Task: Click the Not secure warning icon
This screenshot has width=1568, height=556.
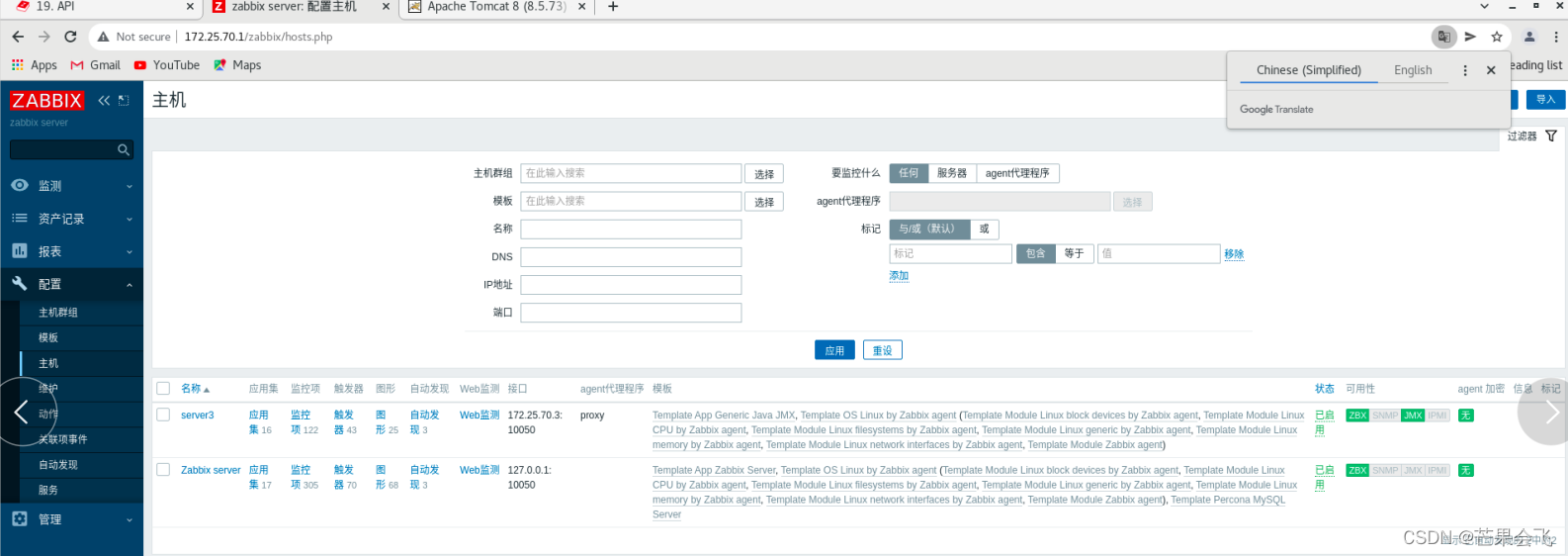Action: coord(103,37)
